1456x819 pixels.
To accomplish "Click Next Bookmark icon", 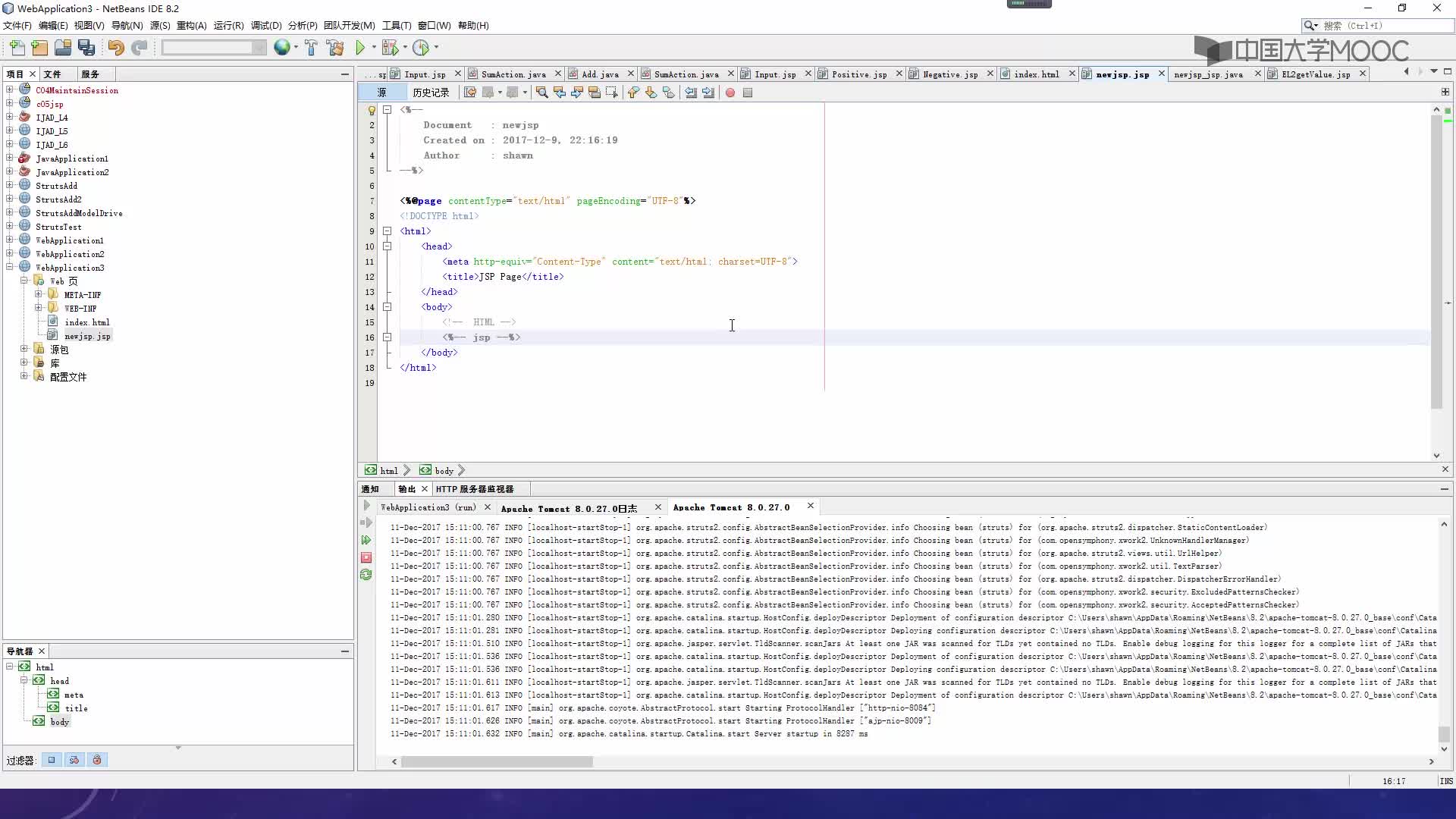I will click(651, 93).
